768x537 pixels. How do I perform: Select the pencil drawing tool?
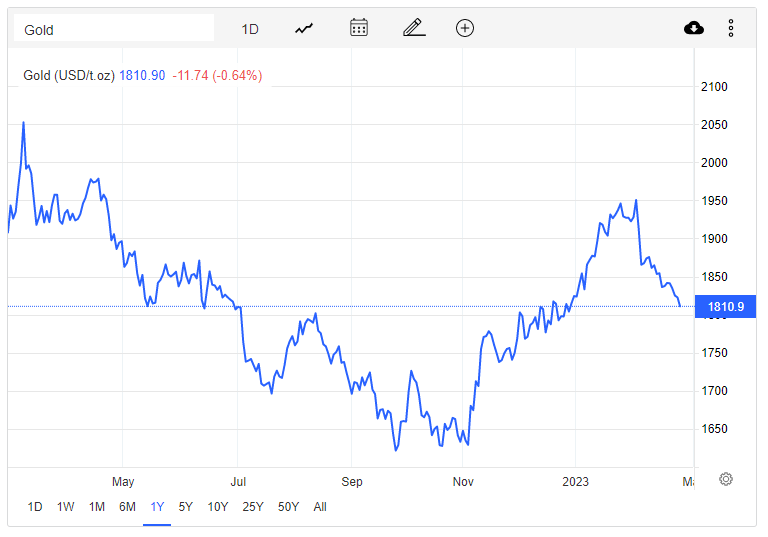point(414,27)
